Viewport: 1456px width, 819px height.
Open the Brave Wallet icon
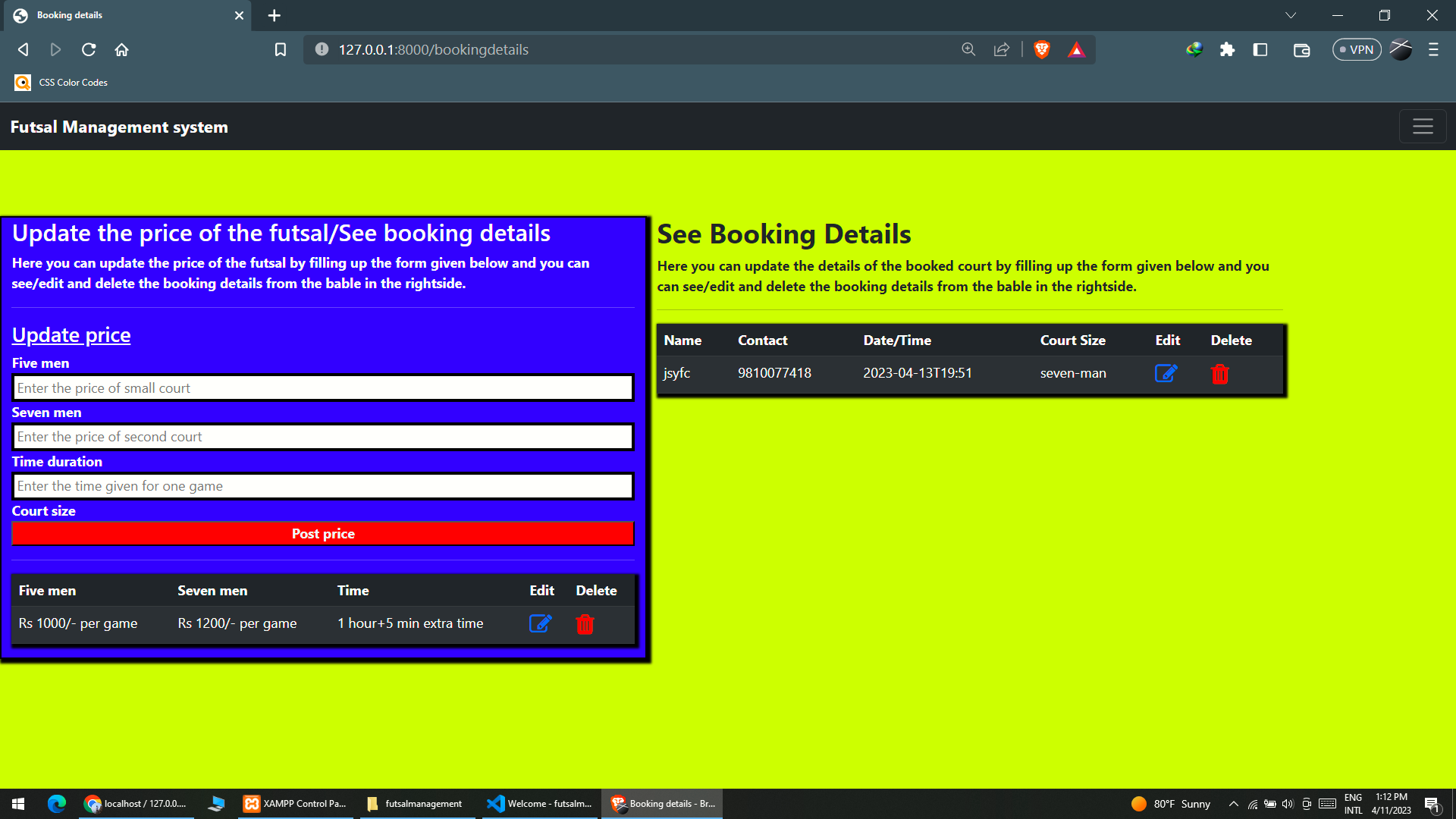(x=1301, y=49)
